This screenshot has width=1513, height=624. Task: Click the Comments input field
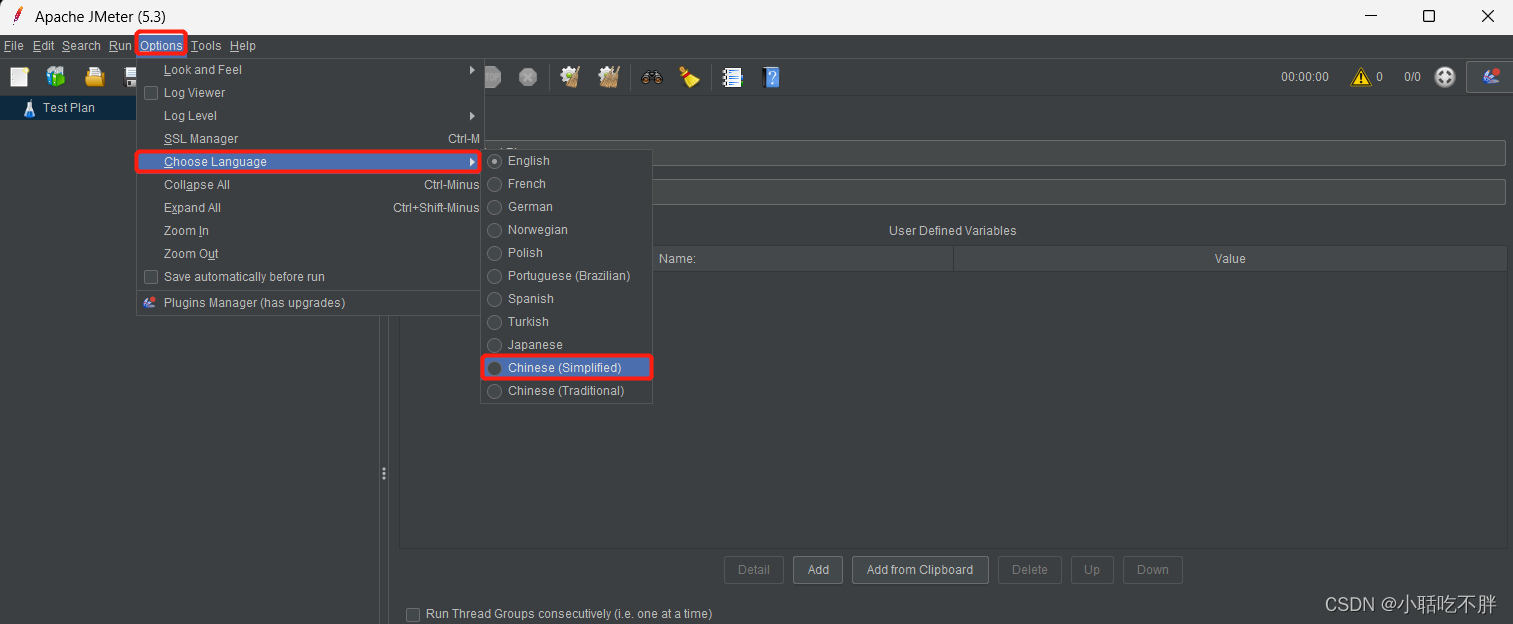1078,192
